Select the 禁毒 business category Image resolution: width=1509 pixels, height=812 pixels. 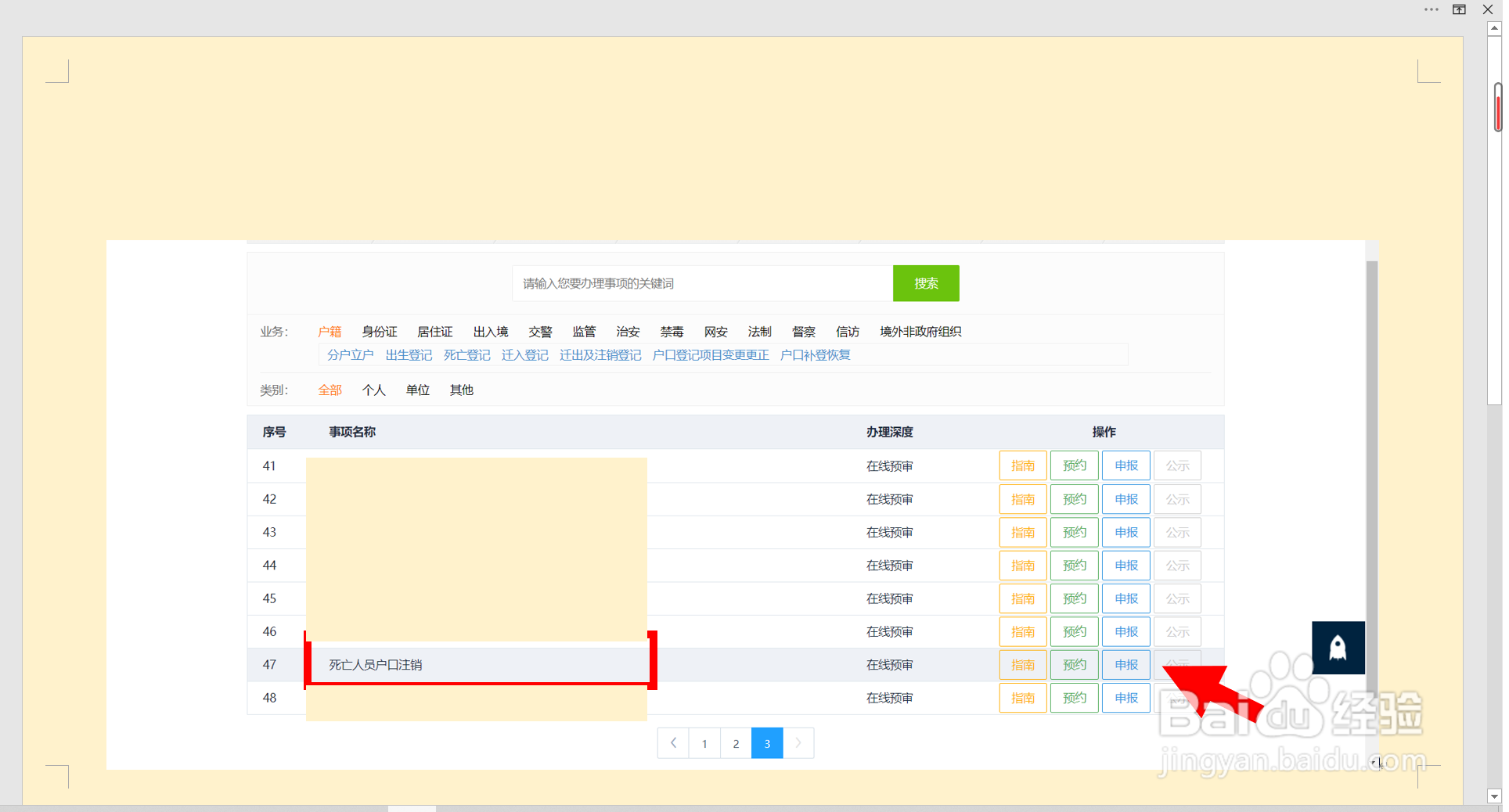672,332
